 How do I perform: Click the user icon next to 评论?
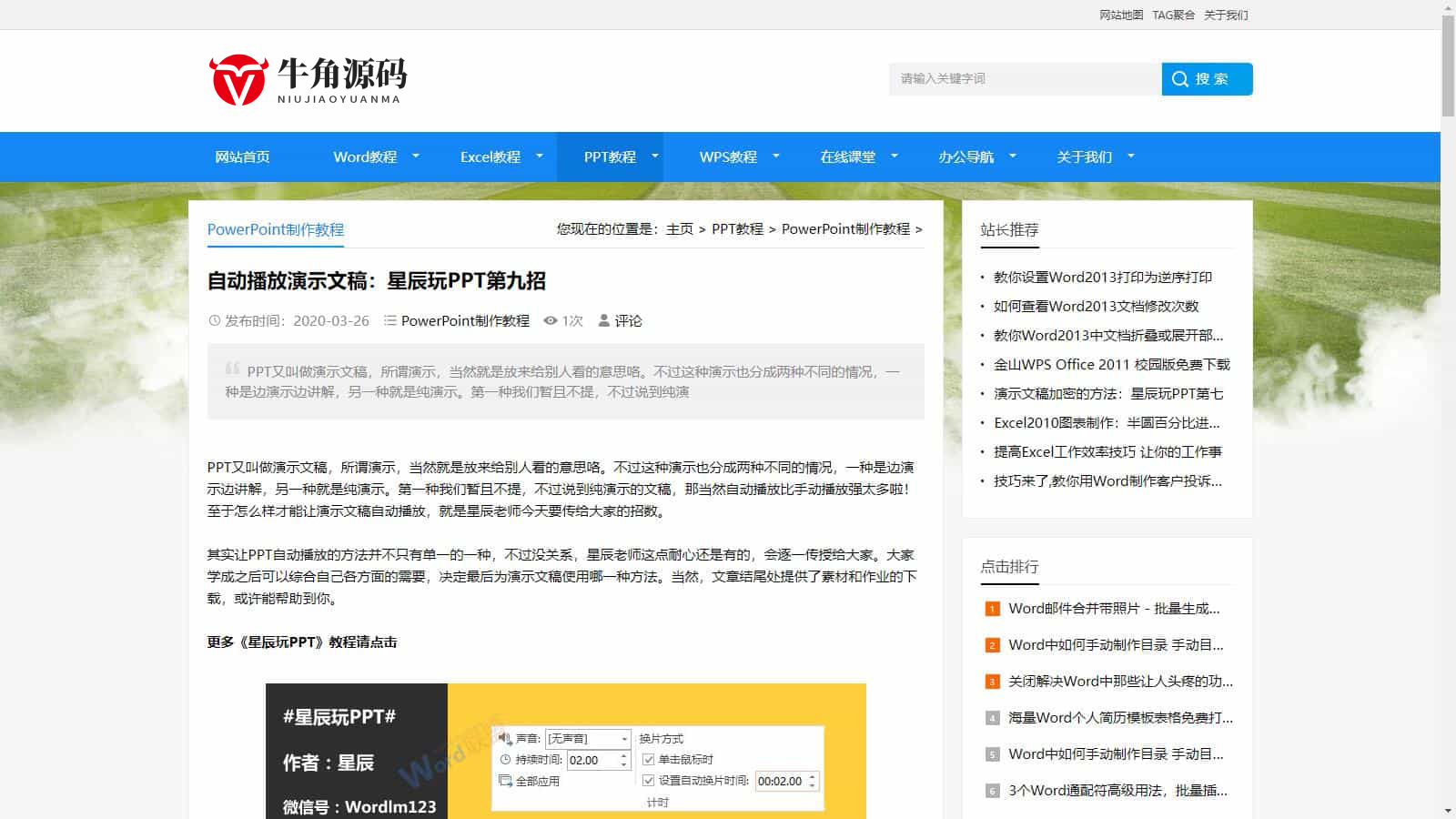[603, 320]
